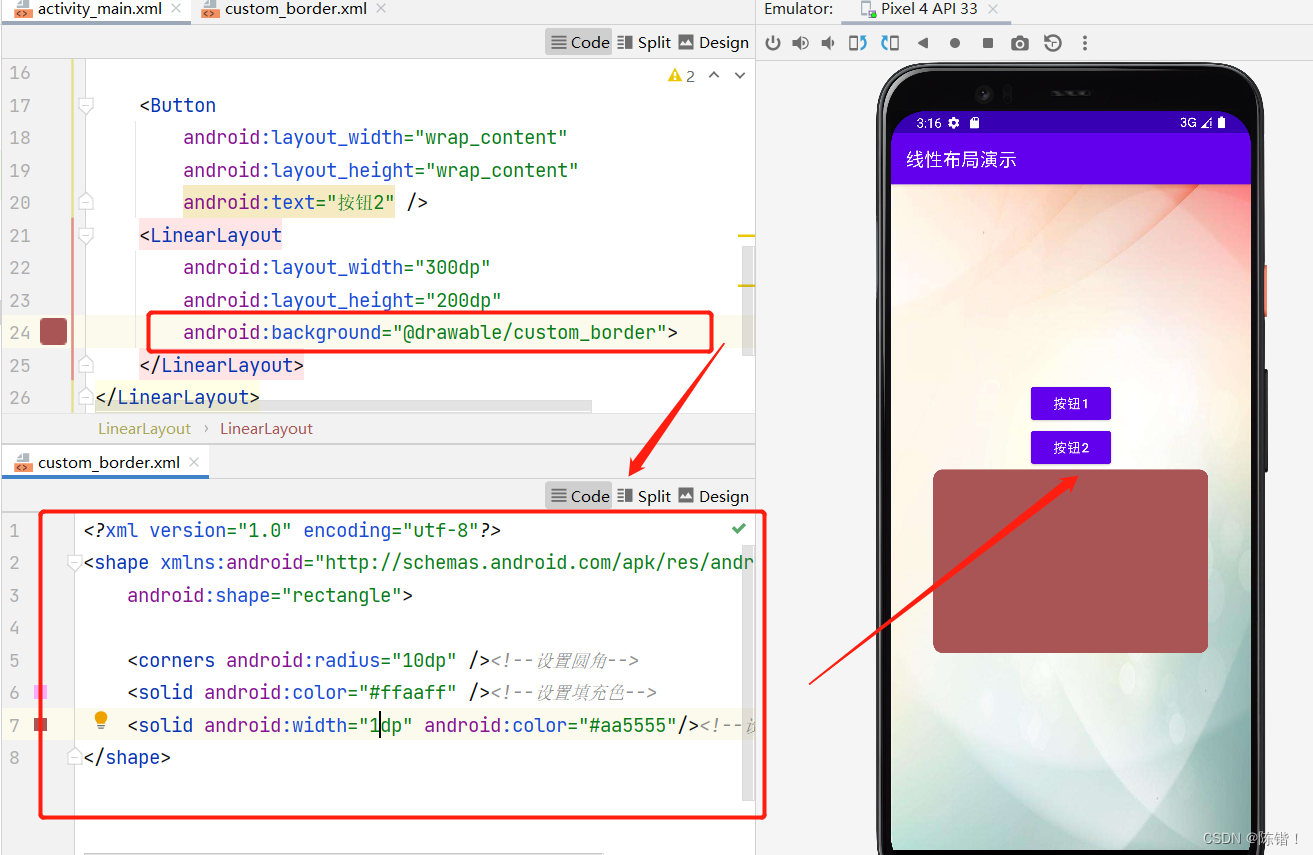This screenshot has height=855, width=1313.
Task: Switch top editor to Code view
Action: point(579,42)
